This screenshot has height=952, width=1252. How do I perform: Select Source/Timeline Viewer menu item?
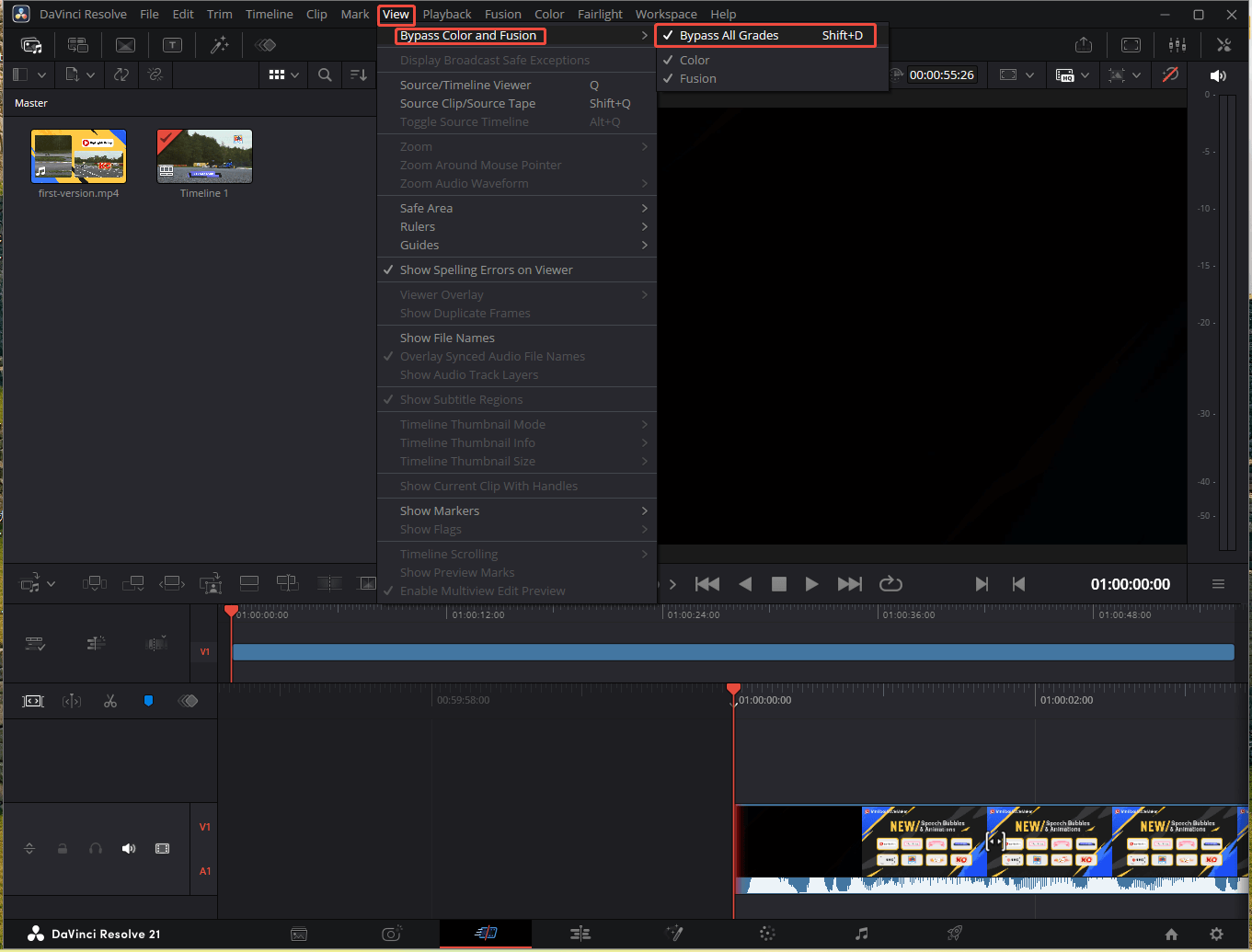(x=517, y=86)
